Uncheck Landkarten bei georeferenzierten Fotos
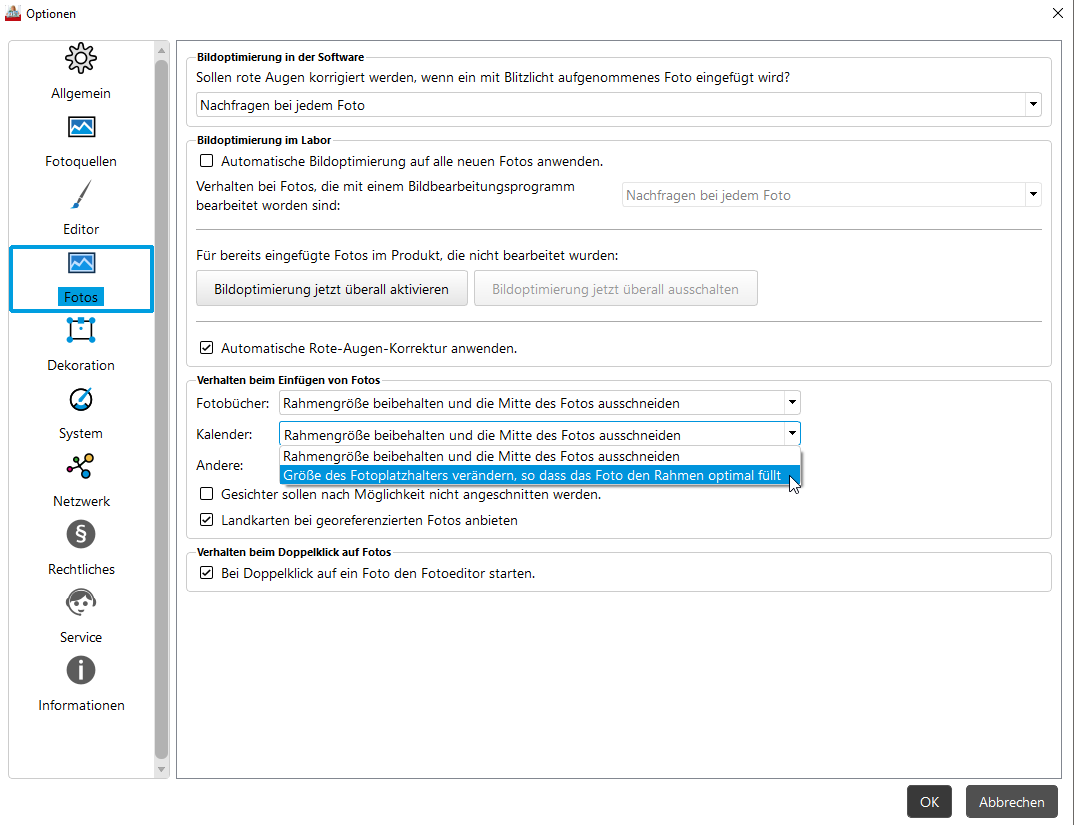 207,520
